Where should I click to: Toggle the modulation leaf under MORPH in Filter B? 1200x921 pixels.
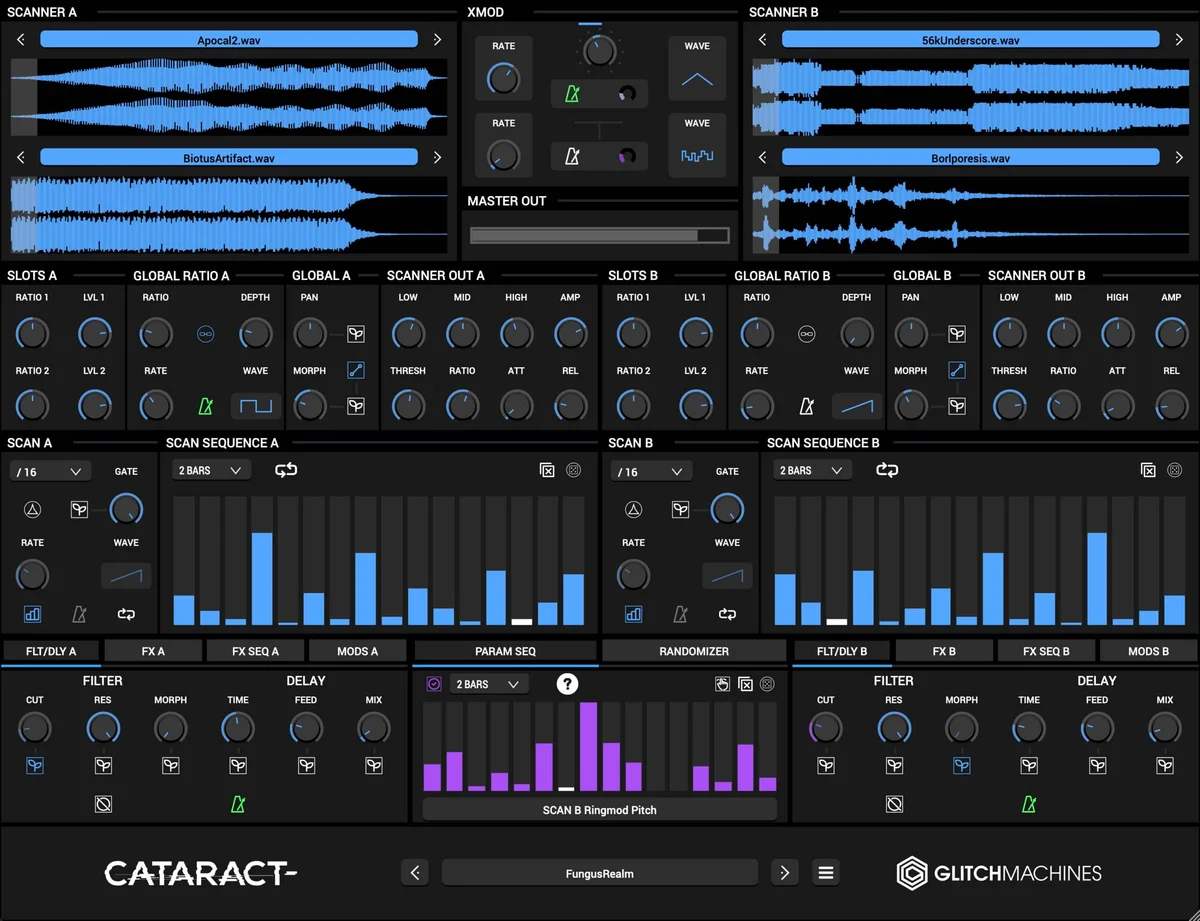pos(962,765)
